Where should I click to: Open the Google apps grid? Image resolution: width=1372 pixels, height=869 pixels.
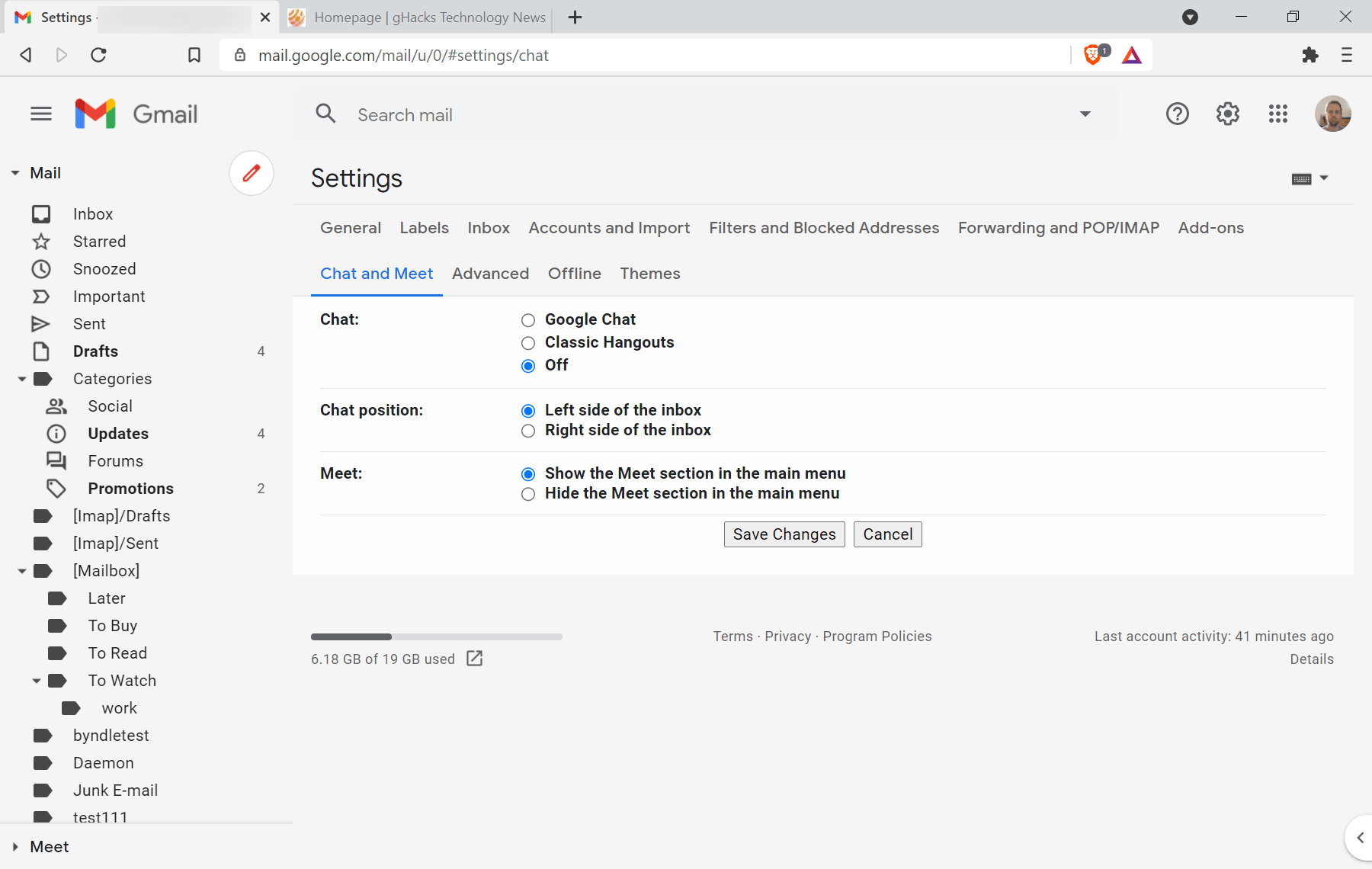(x=1278, y=114)
